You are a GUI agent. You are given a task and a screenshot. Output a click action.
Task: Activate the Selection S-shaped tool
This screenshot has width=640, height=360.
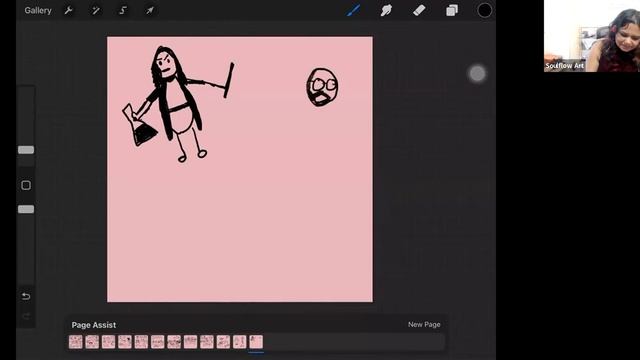tap(122, 11)
